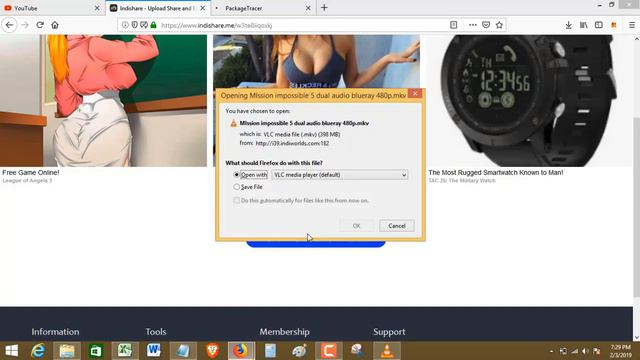Switch to Firefox in the taskbar
Viewport: 640px width, 360px height.
(x=241, y=351)
